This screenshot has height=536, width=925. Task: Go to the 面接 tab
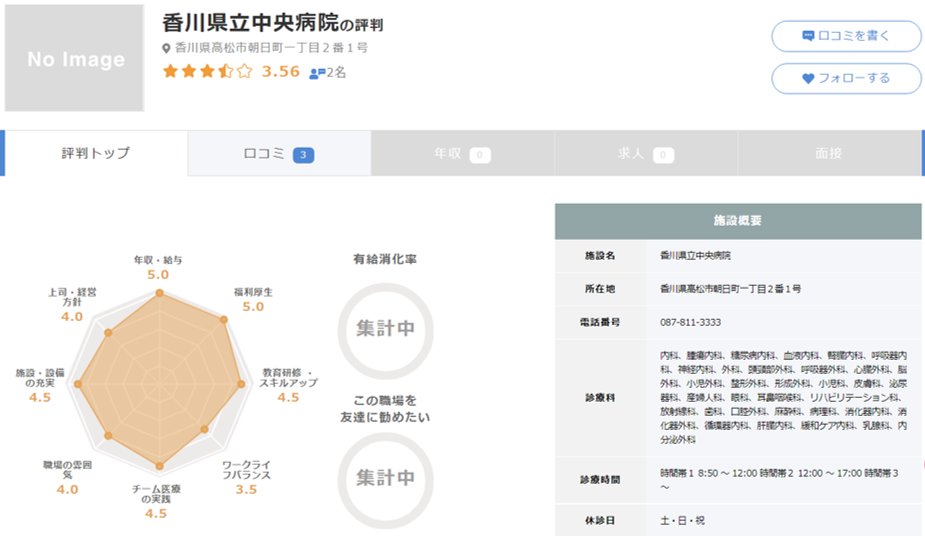829,154
